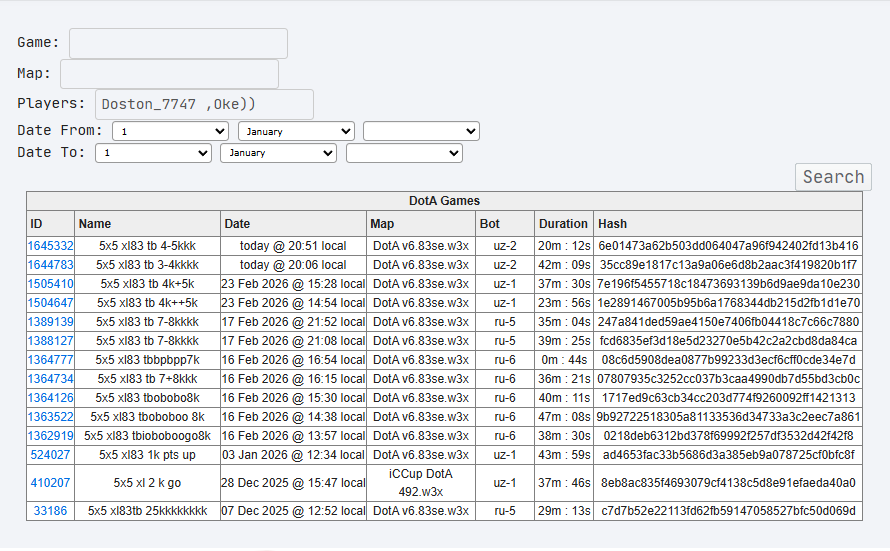The width and height of the screenshot is (890, 551).
Task: Select game name '5x5 xl83tb 25kkkkkkkk'
Action: (148, 511)
